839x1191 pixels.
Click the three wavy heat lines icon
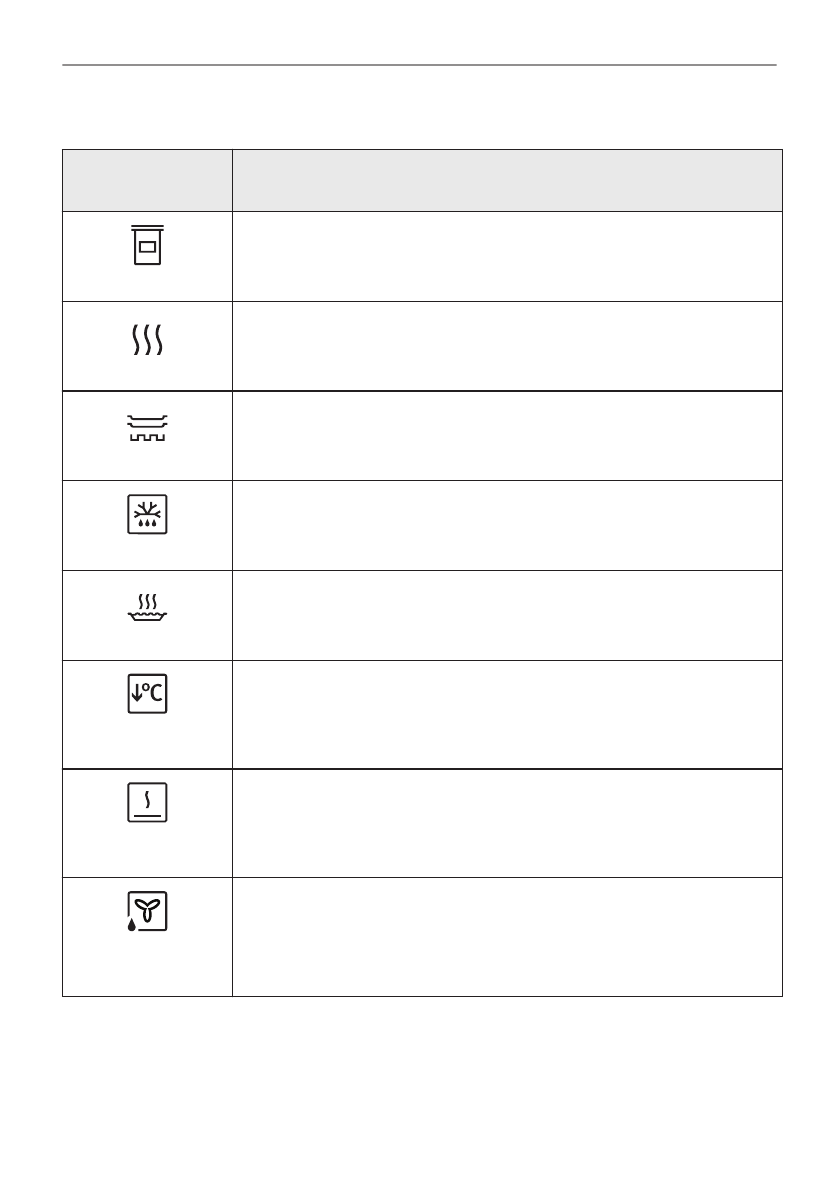[x=147, y=339]
